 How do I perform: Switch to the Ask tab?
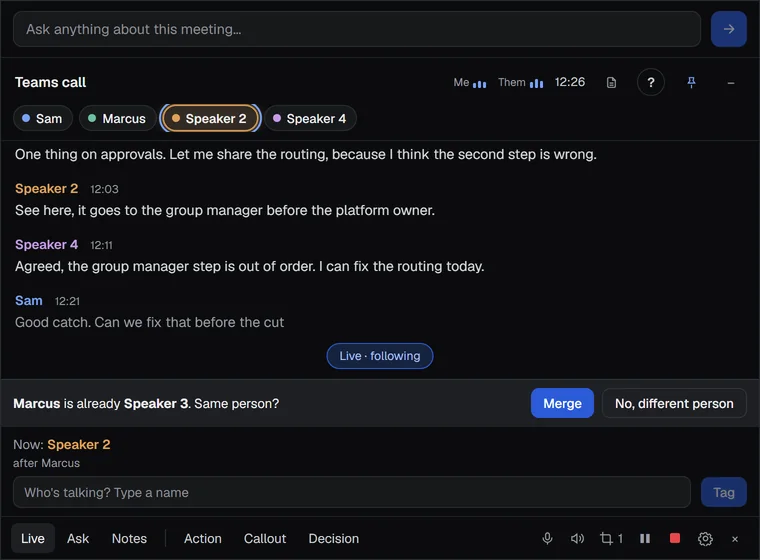point(78,538)
